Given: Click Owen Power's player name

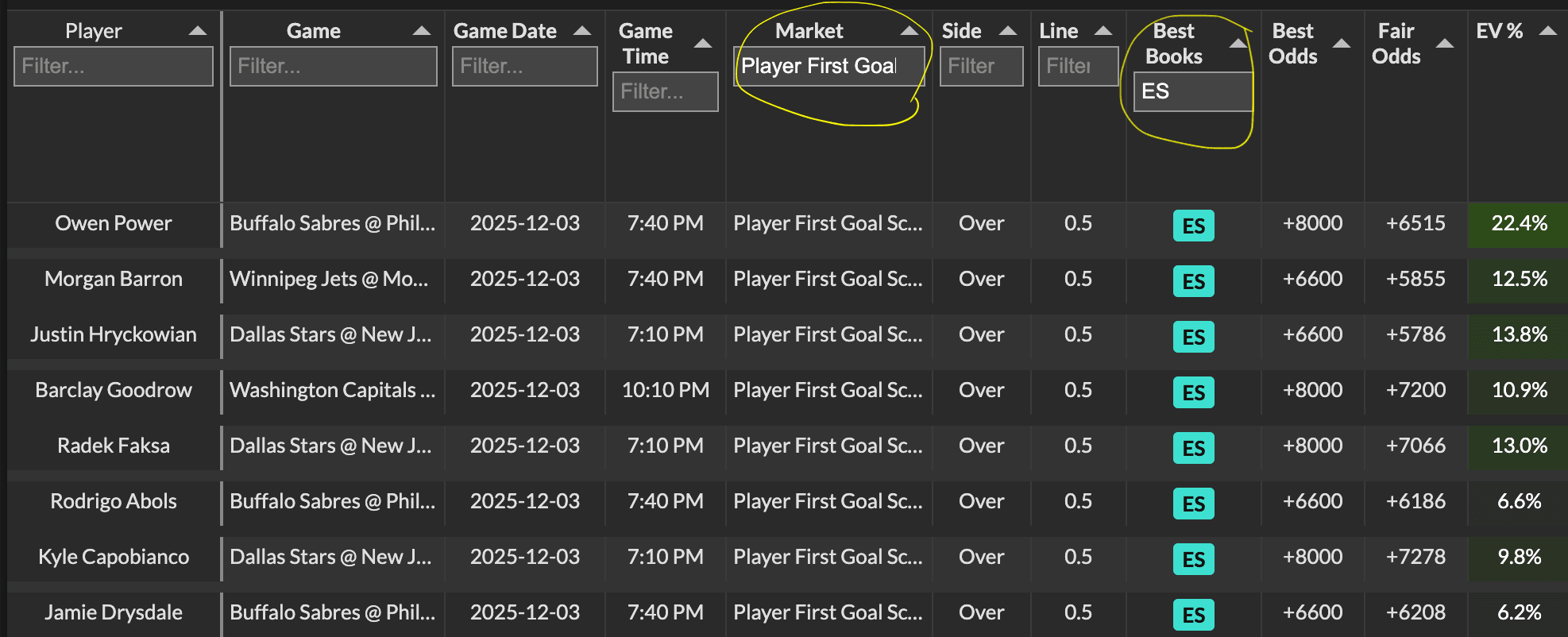Looking at the screenshot, I should [x=113, y=223].
